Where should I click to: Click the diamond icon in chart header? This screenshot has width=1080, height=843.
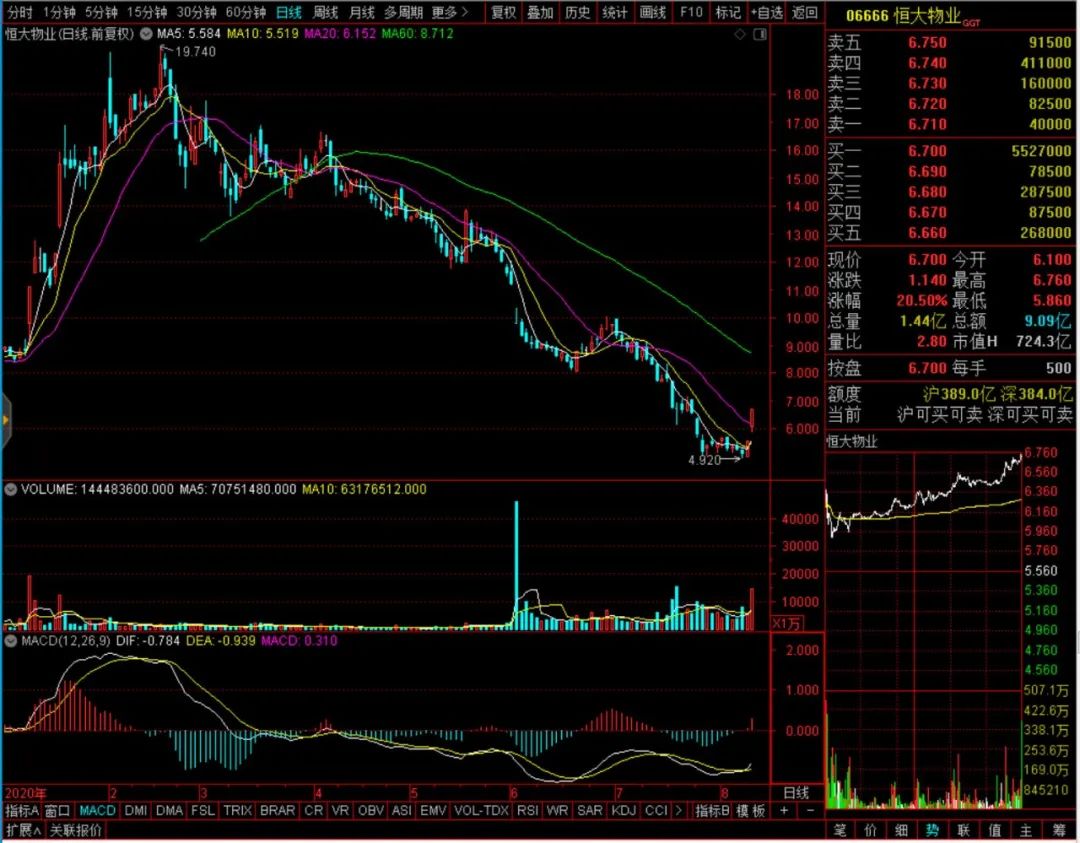tap(739, 34)
